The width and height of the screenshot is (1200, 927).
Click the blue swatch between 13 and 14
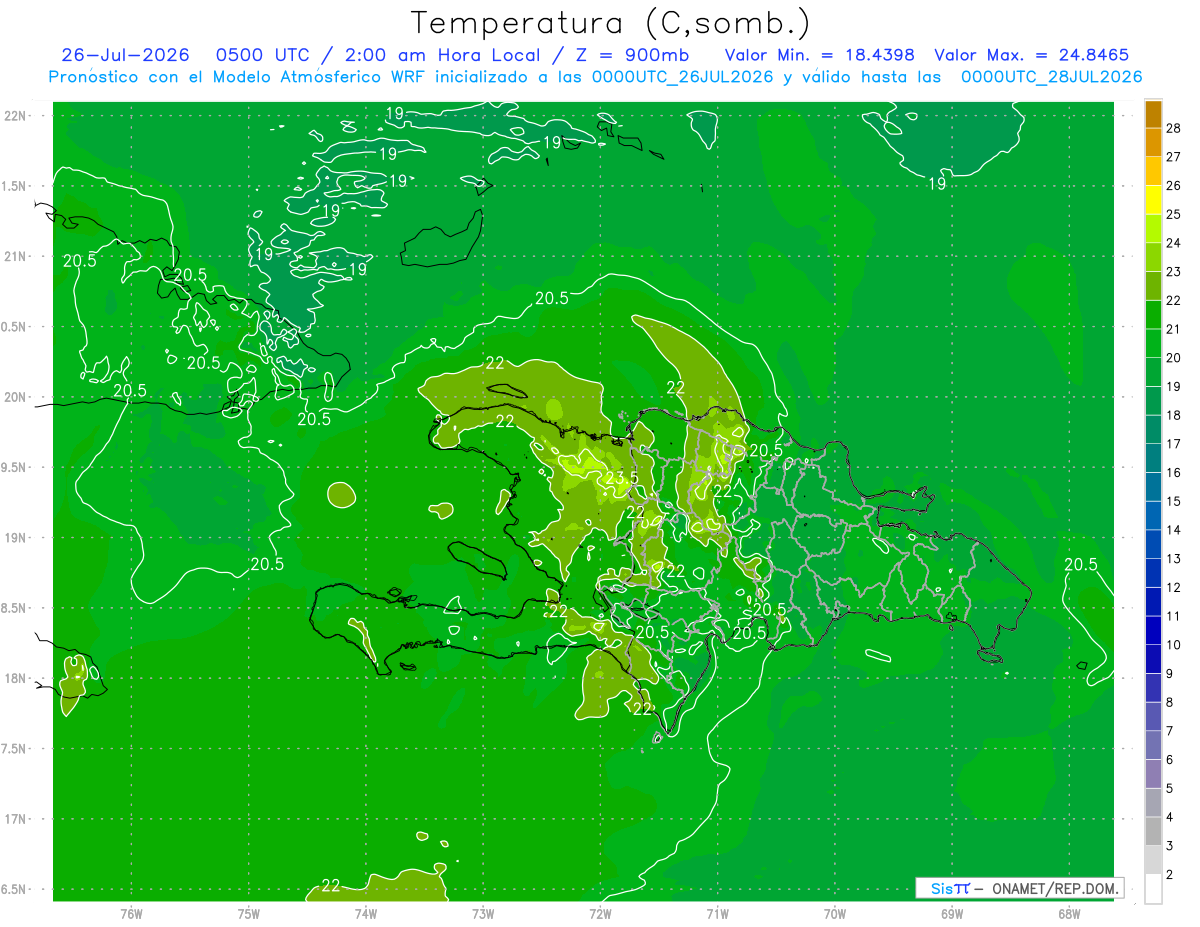click(1153, 544)
